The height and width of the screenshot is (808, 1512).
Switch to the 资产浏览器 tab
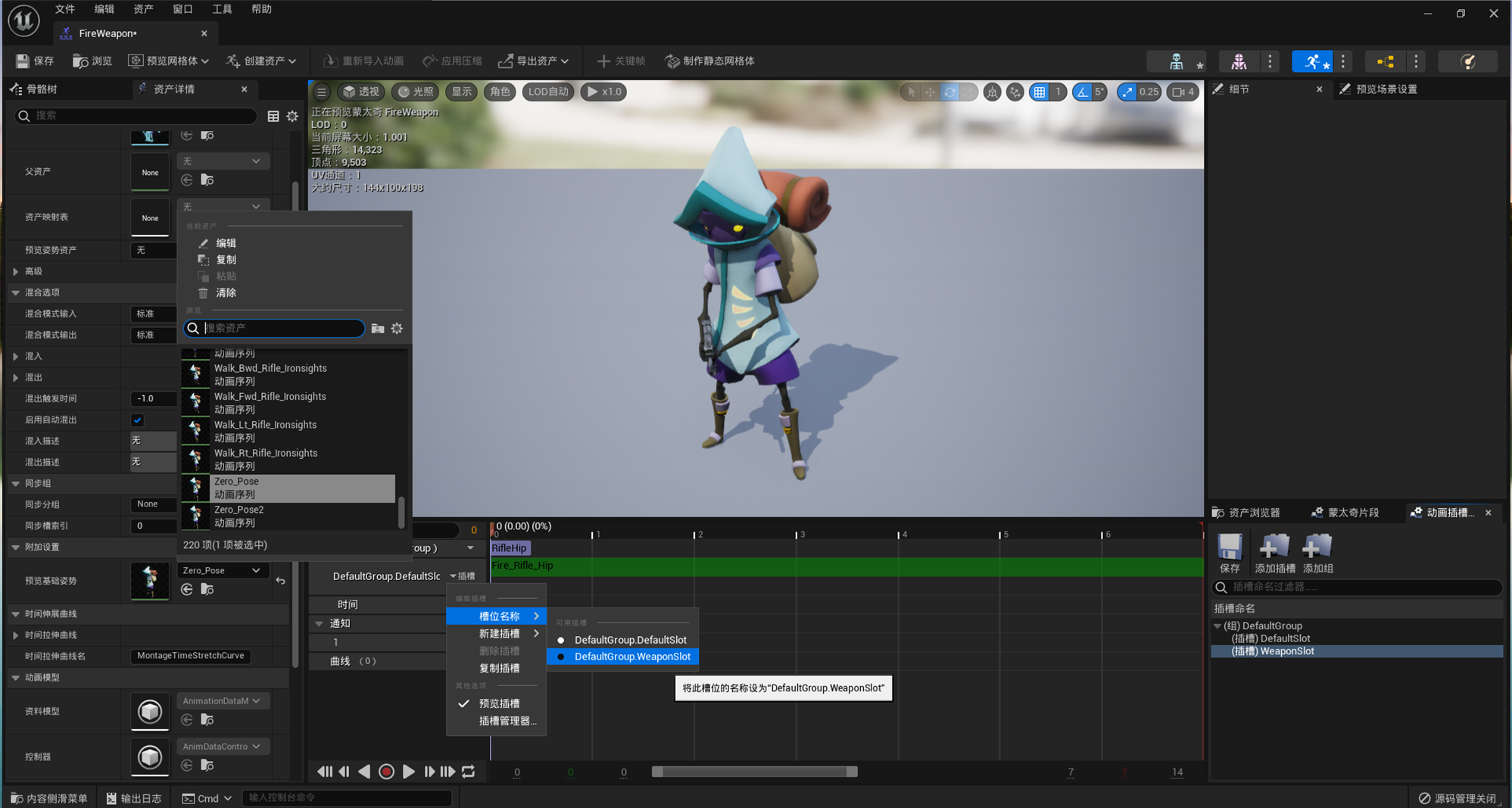pos(1246,513)
